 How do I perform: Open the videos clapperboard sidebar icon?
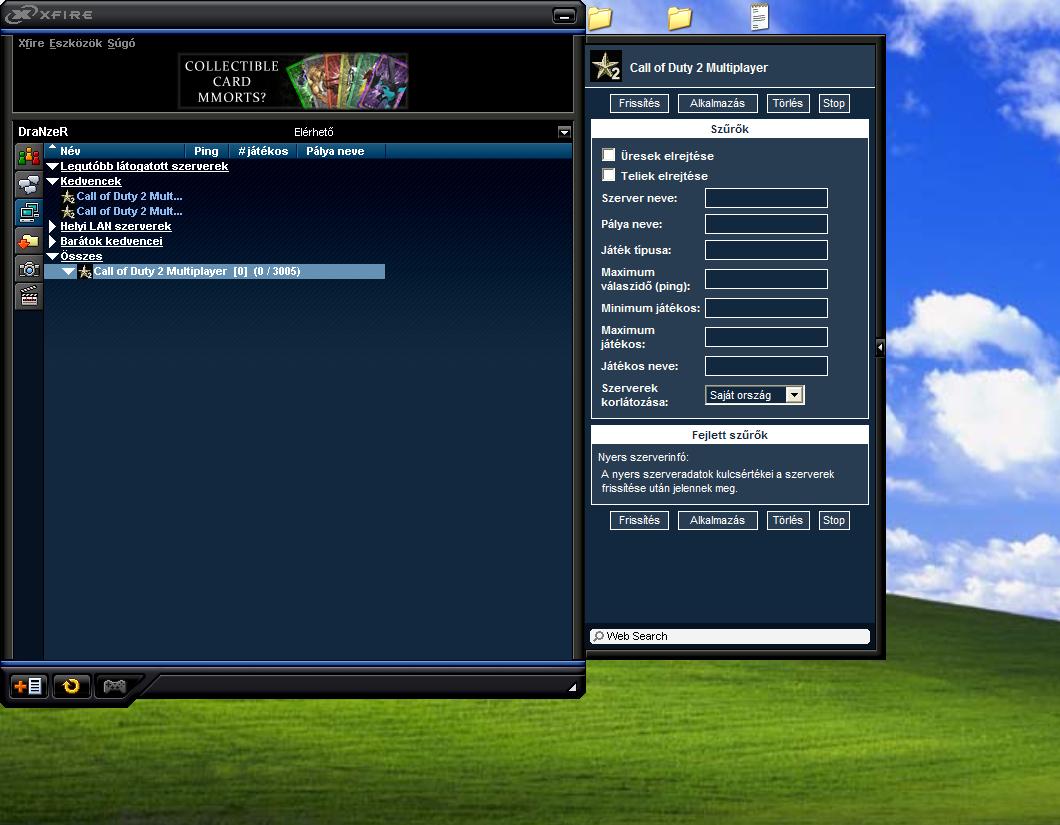tap(28, 297)
